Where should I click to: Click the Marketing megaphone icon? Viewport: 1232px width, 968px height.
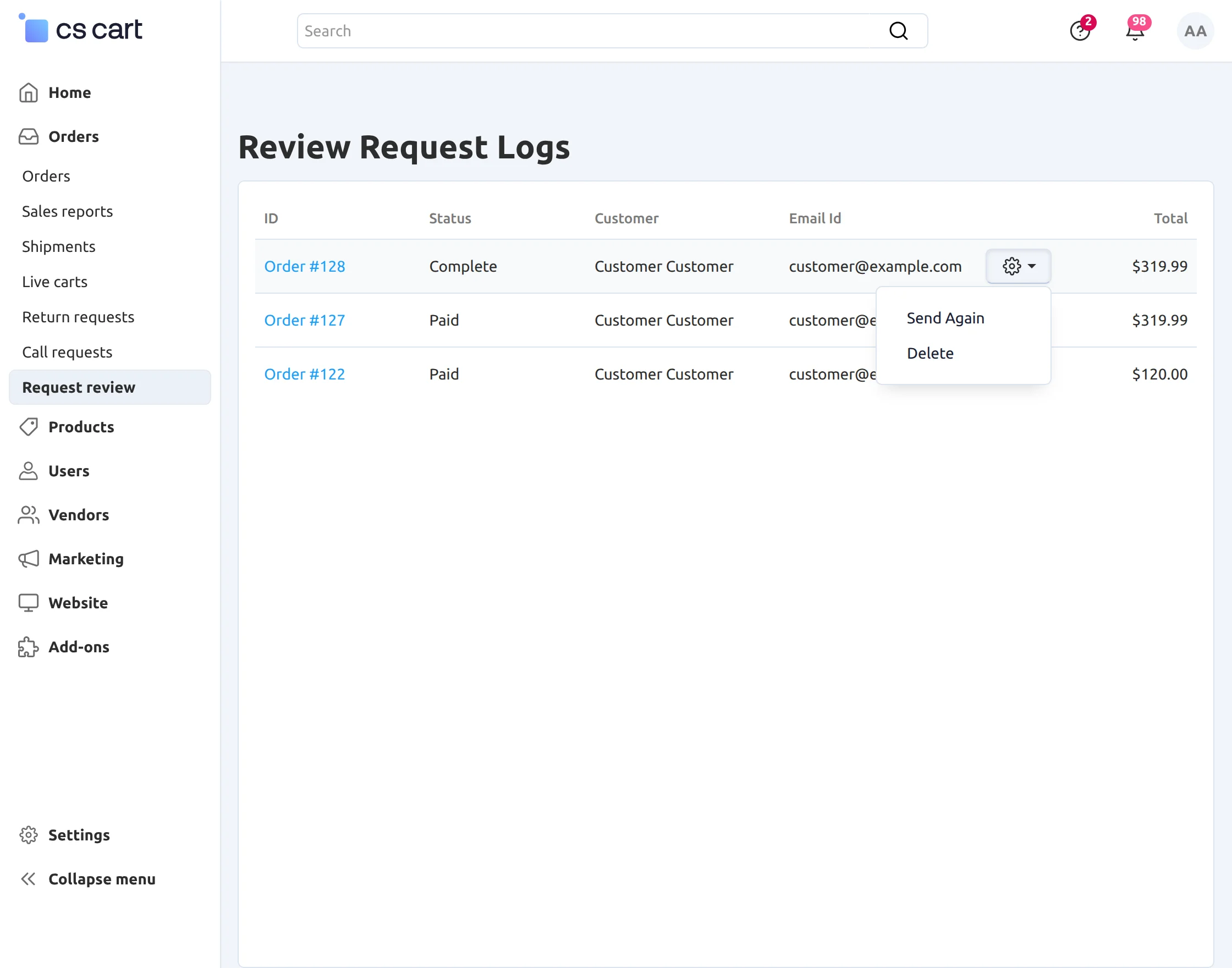click(29, 559)
